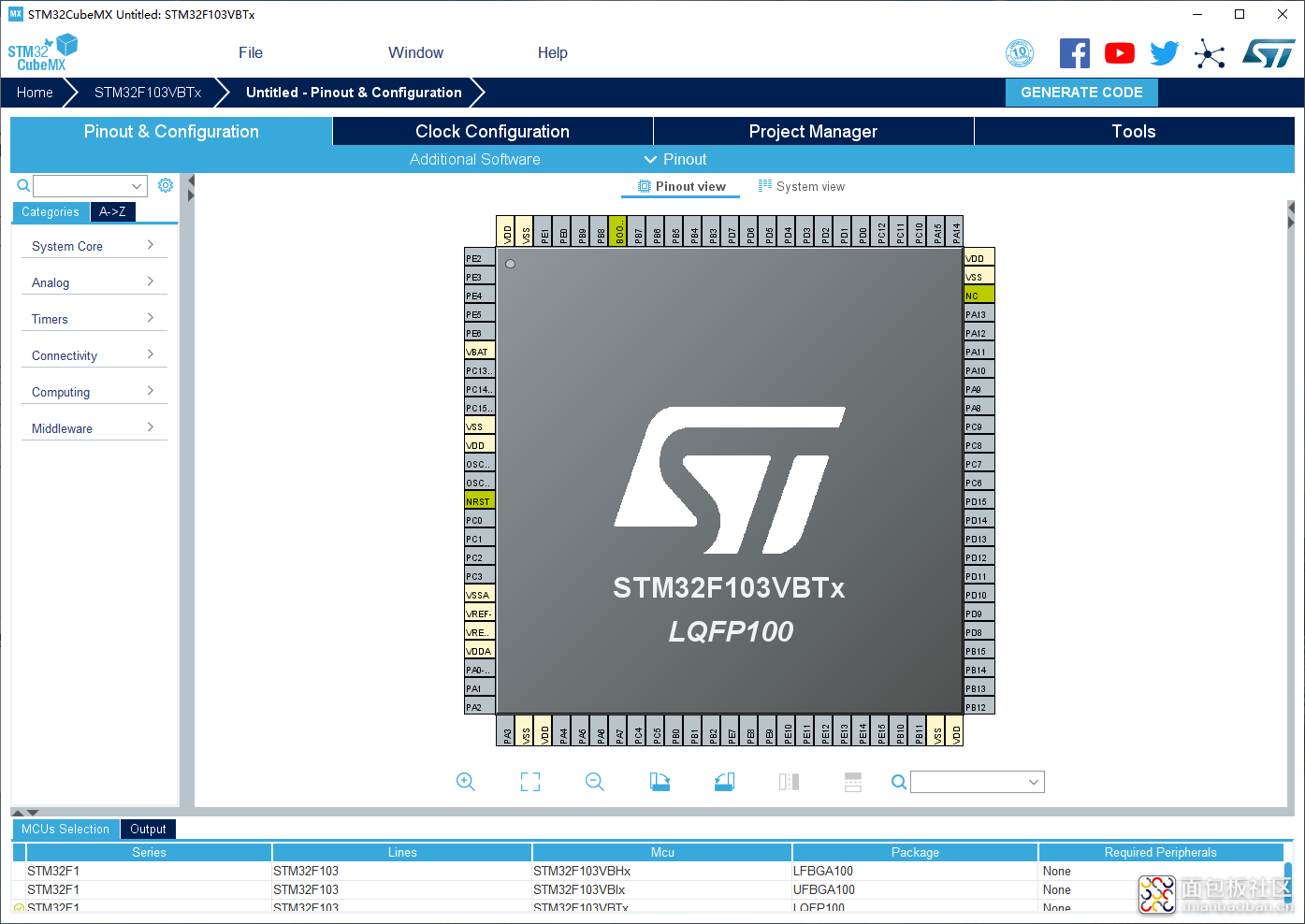1305x924 pixels.
Task: Open the File menu
Action: pos(251,53)
